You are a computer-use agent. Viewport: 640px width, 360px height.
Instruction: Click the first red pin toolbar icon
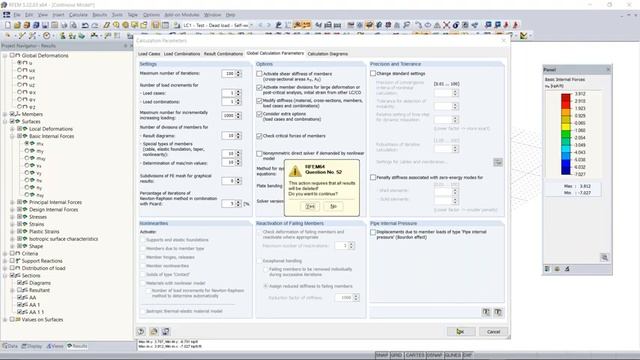tap(507, 25)
